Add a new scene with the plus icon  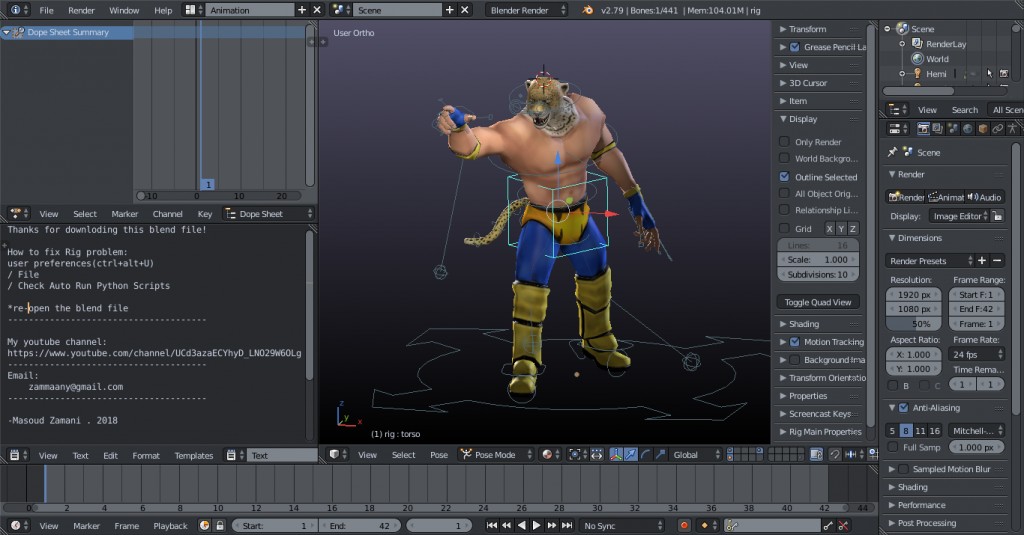(x=449, y=10)
